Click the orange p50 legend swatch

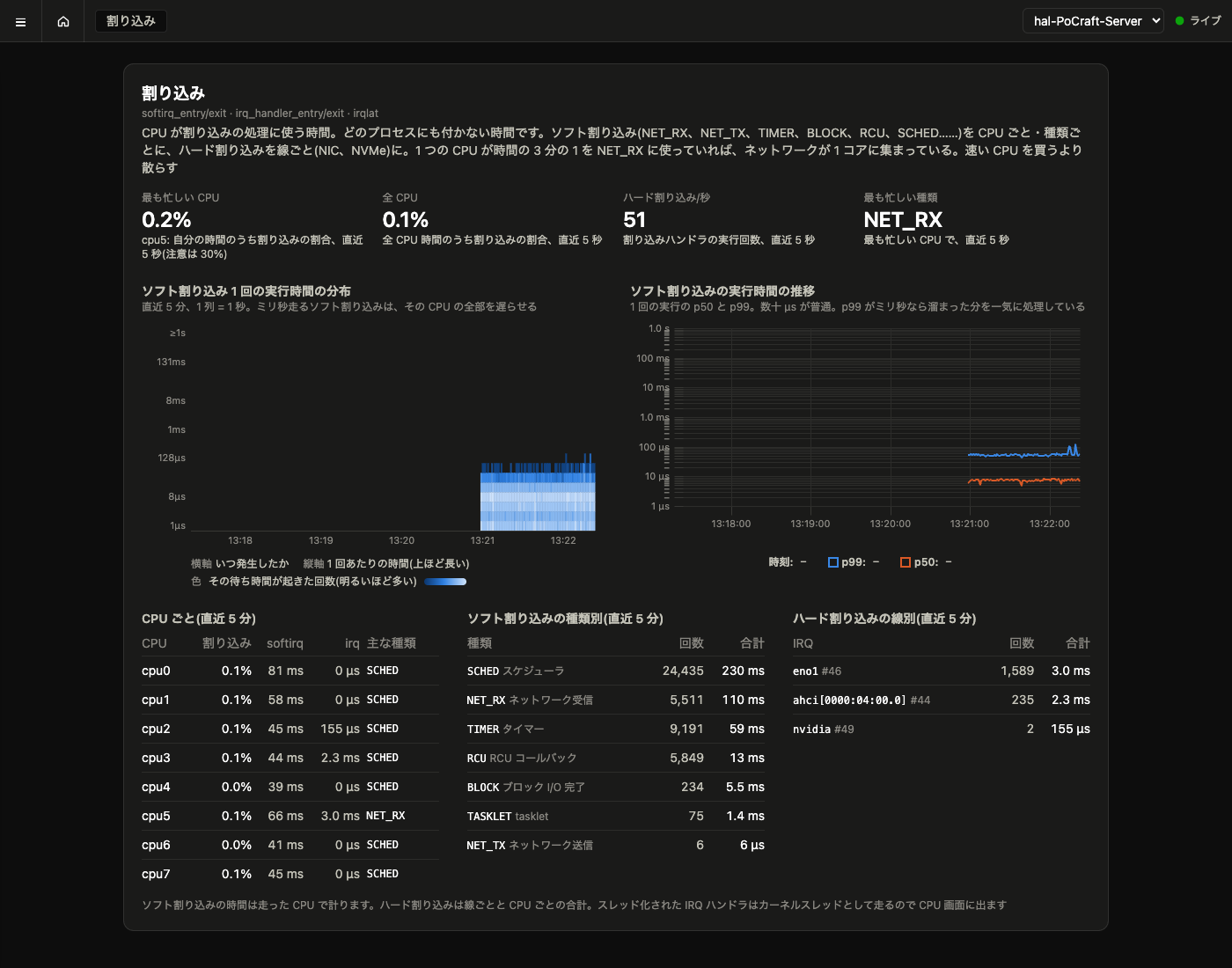point(906,562)
